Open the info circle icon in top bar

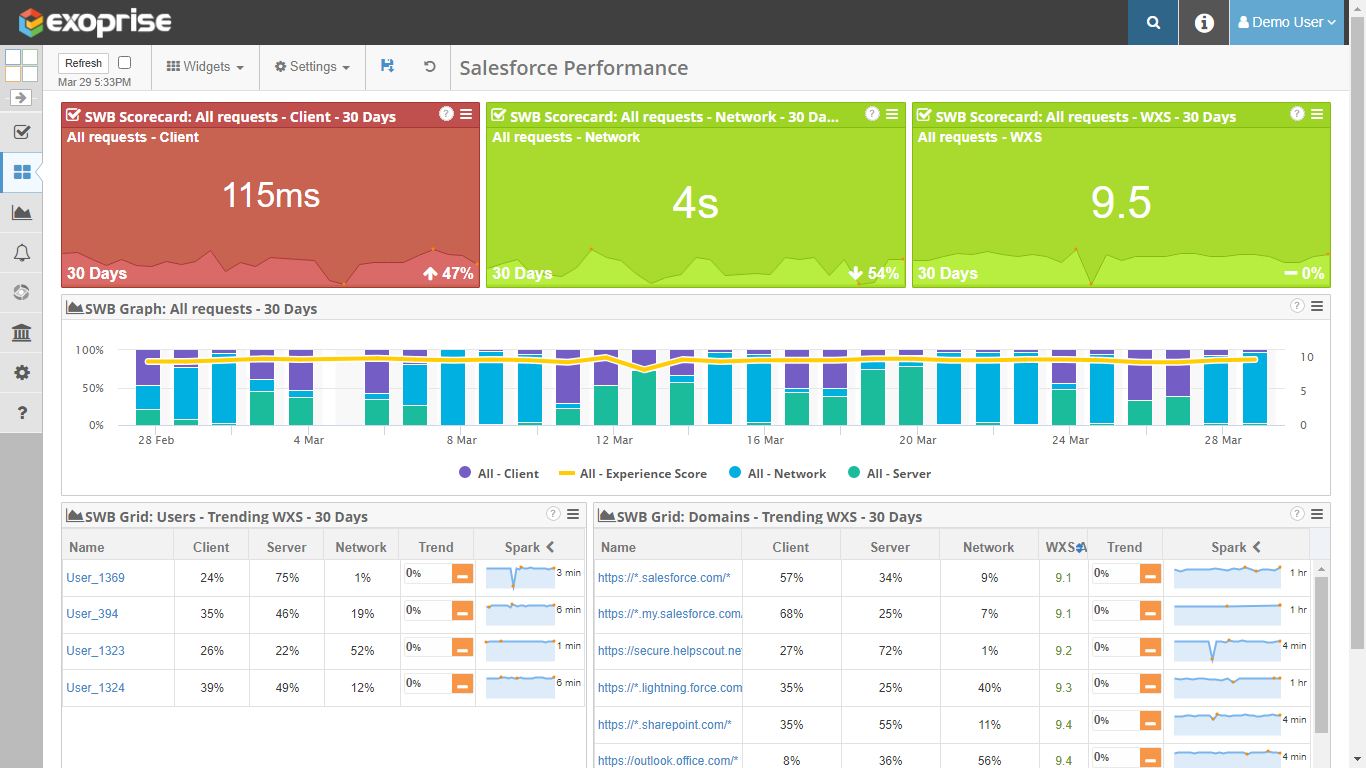1204,22
